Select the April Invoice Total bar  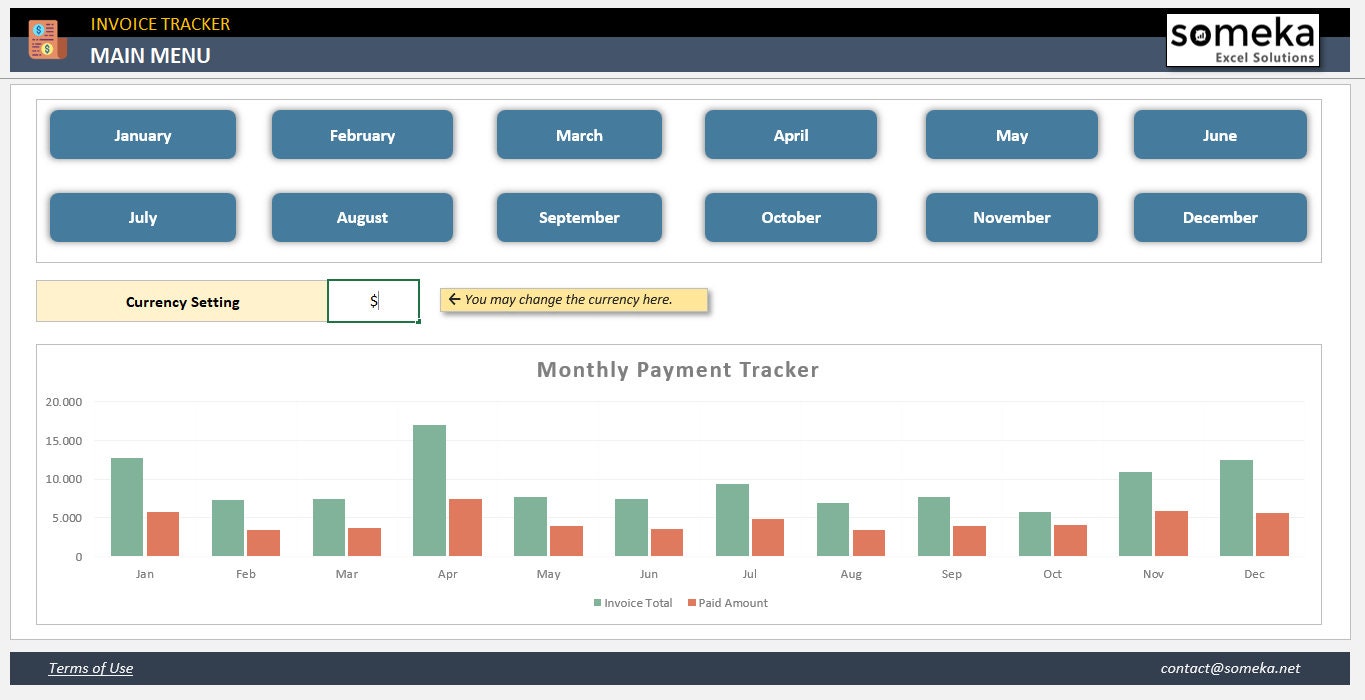click(x=430, y=491)
